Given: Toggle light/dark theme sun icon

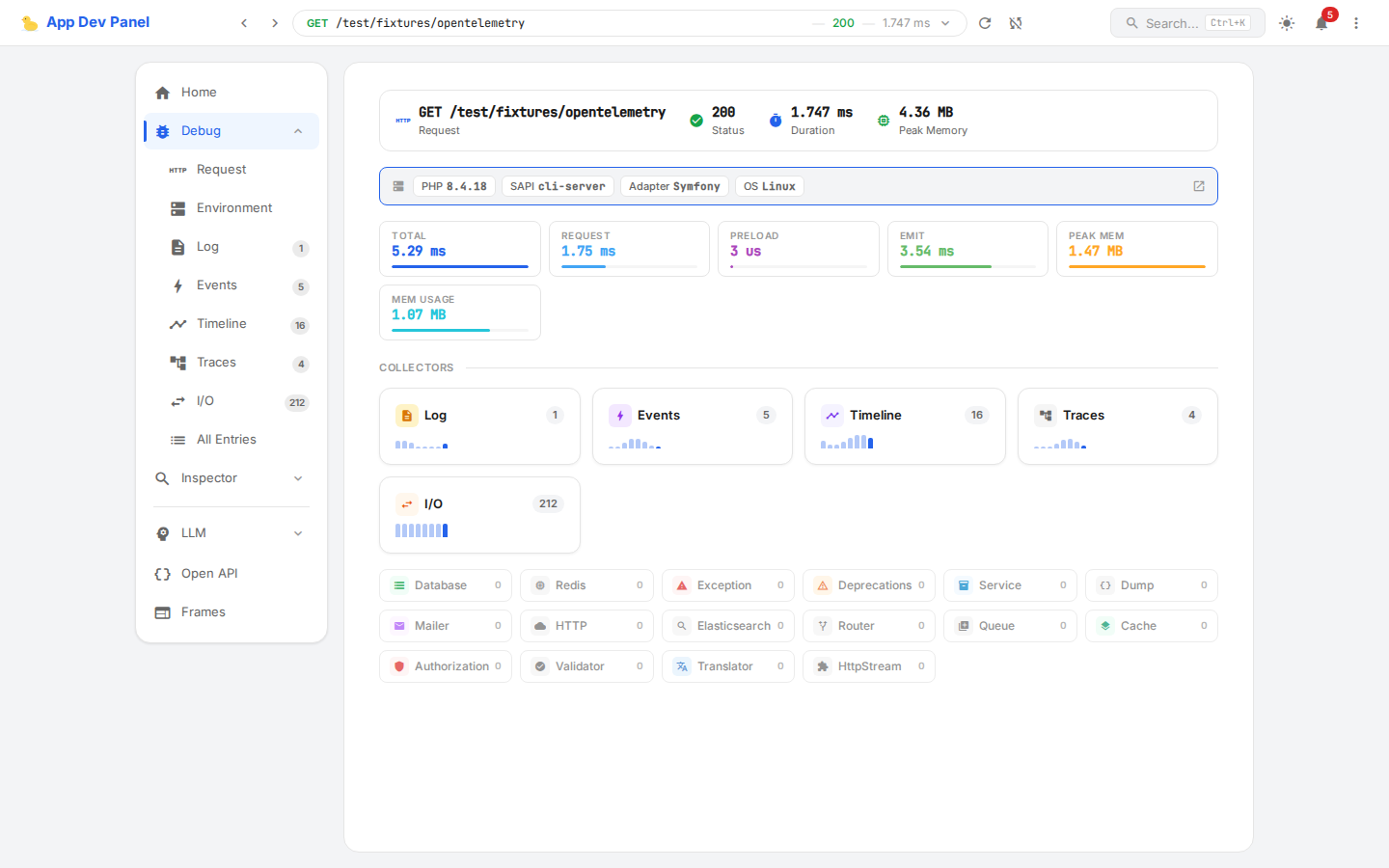Looking at the screenshot, I should pos(1287,23).
